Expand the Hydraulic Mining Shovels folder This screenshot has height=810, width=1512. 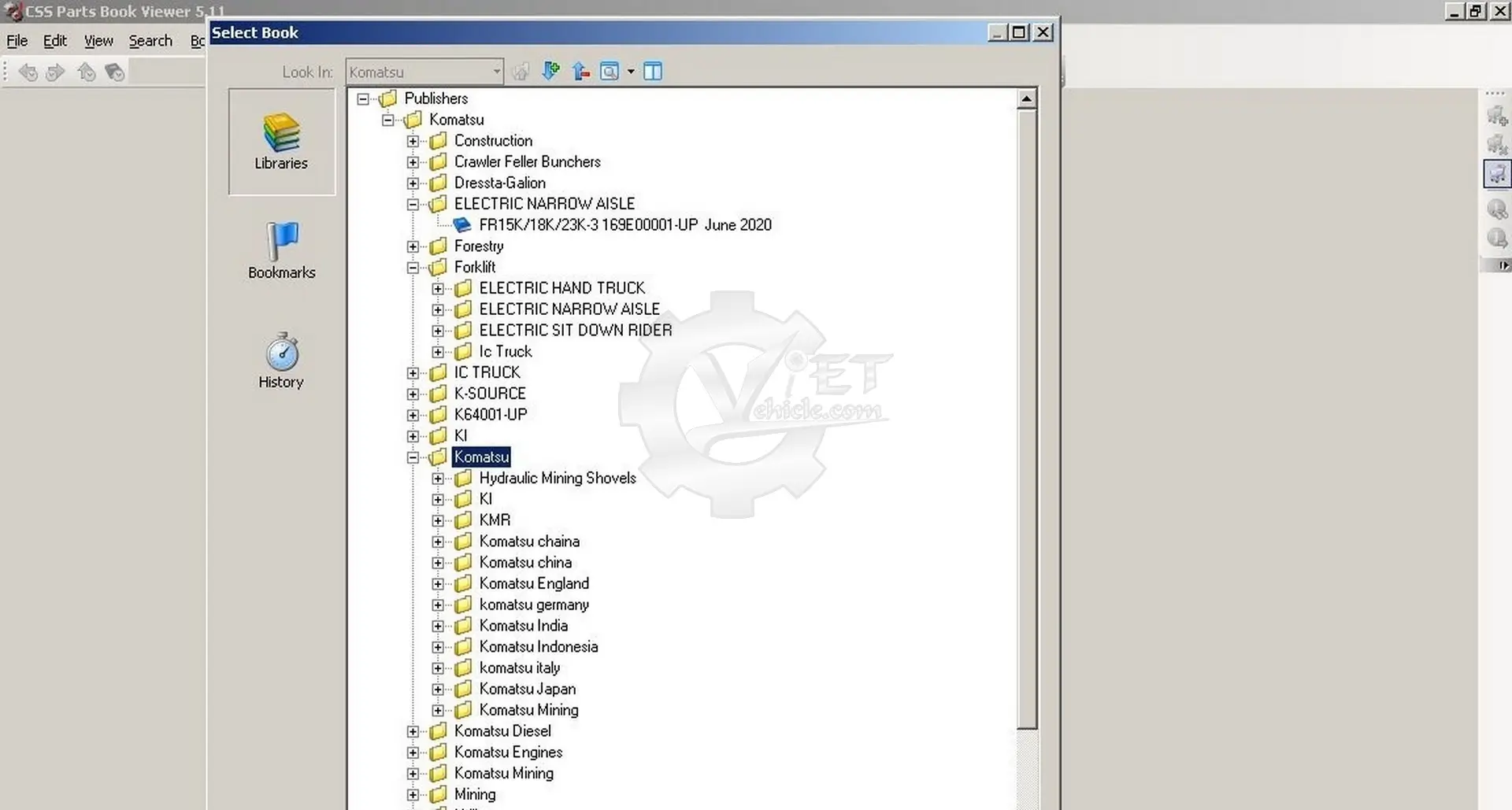point(438,479)
